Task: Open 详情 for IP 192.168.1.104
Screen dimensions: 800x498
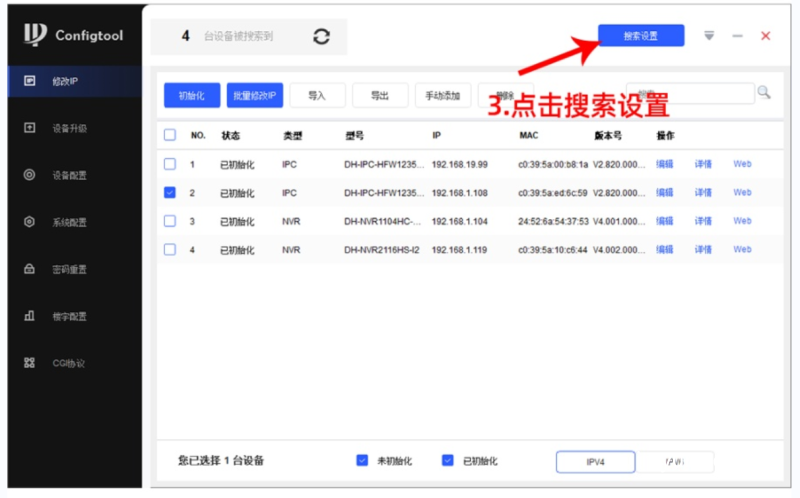Action: [x=703, y=221]
